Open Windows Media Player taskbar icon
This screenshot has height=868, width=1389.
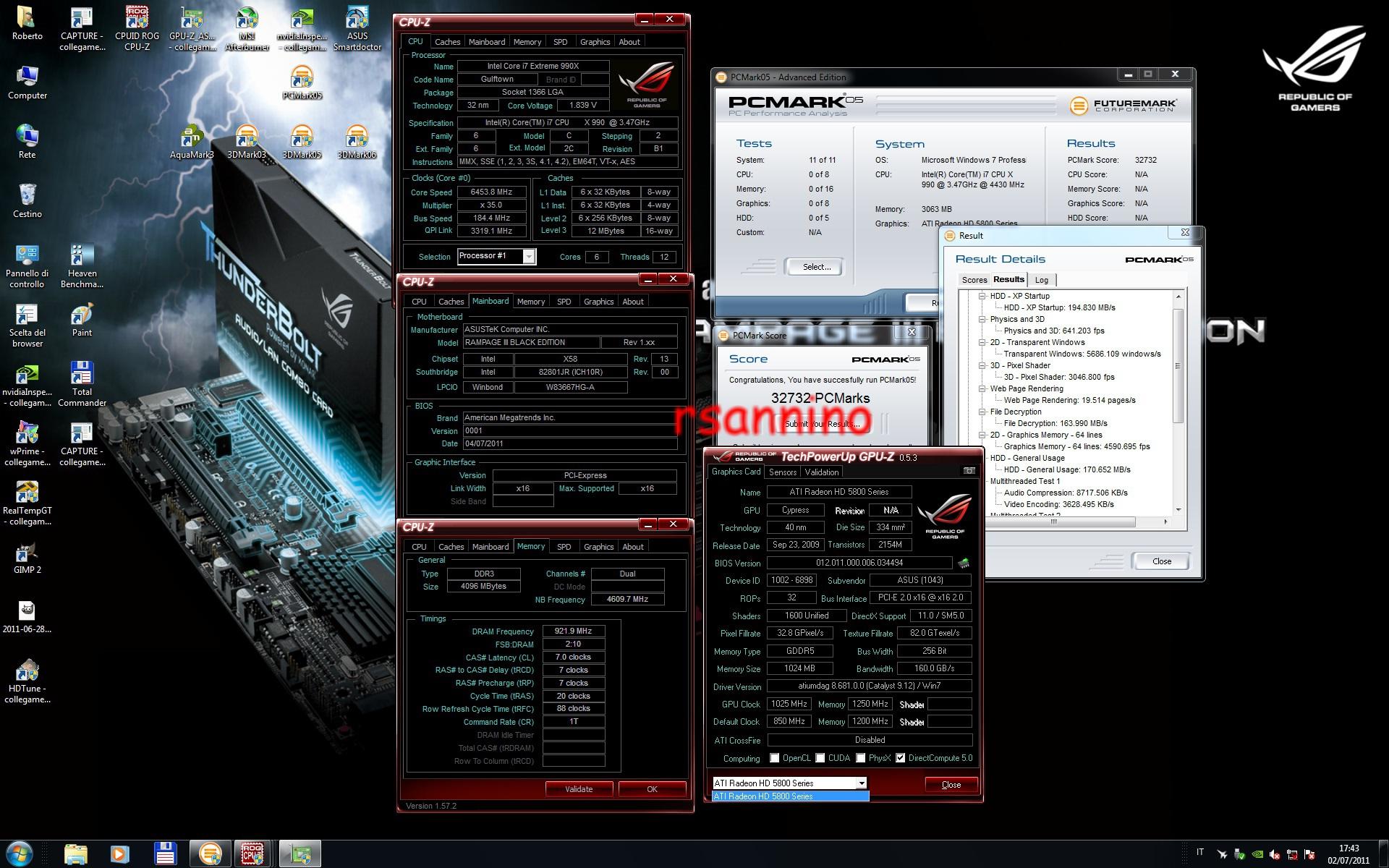[119, 855]
